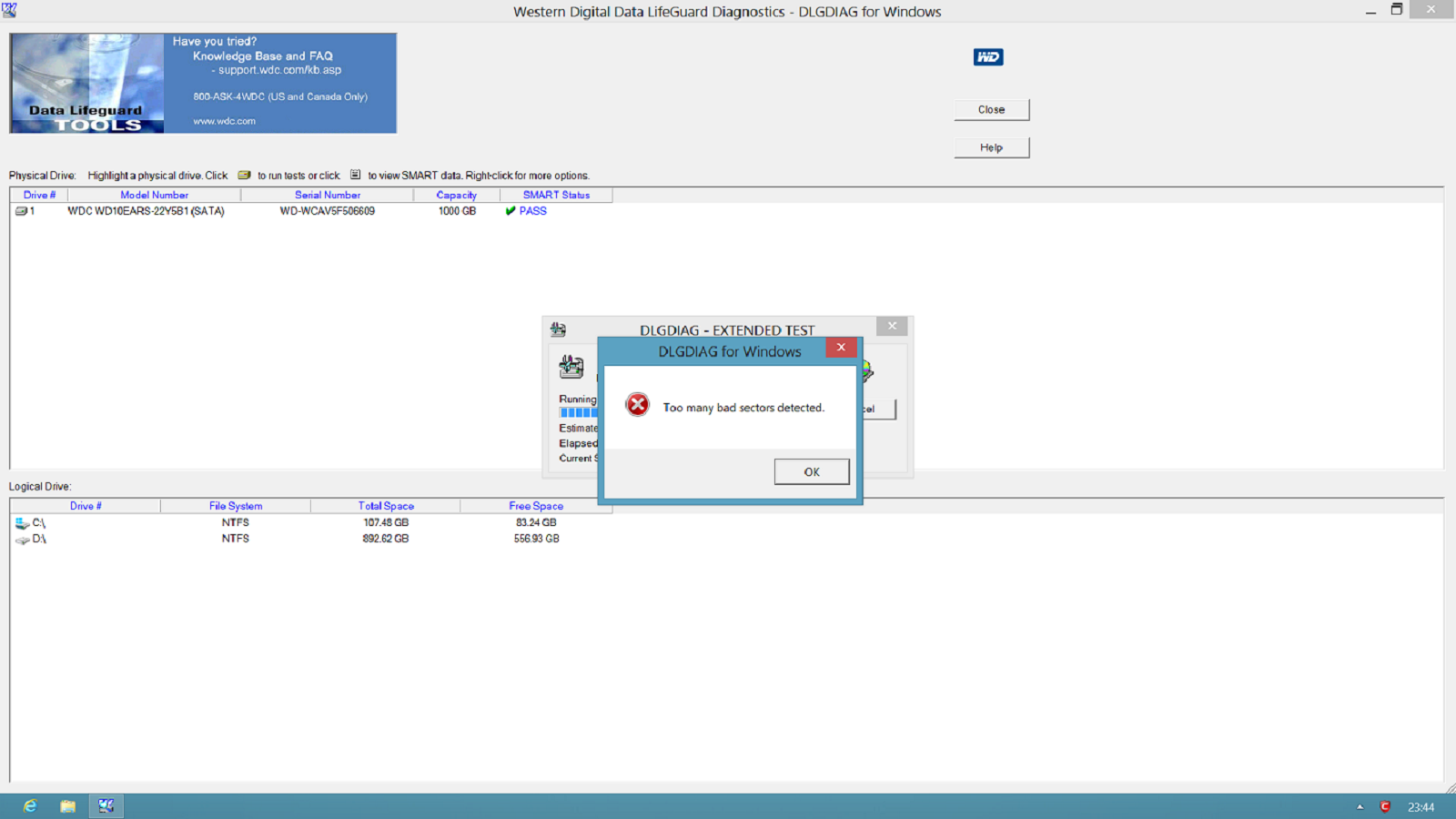The image size is (1456, 819).
Task: Click the DLGDIAG taskbar icon
Action: [x=106, y=806]
